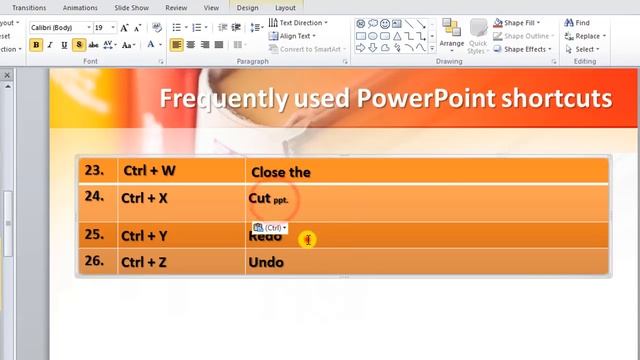Click the Find button

click(x=577, y=22)
